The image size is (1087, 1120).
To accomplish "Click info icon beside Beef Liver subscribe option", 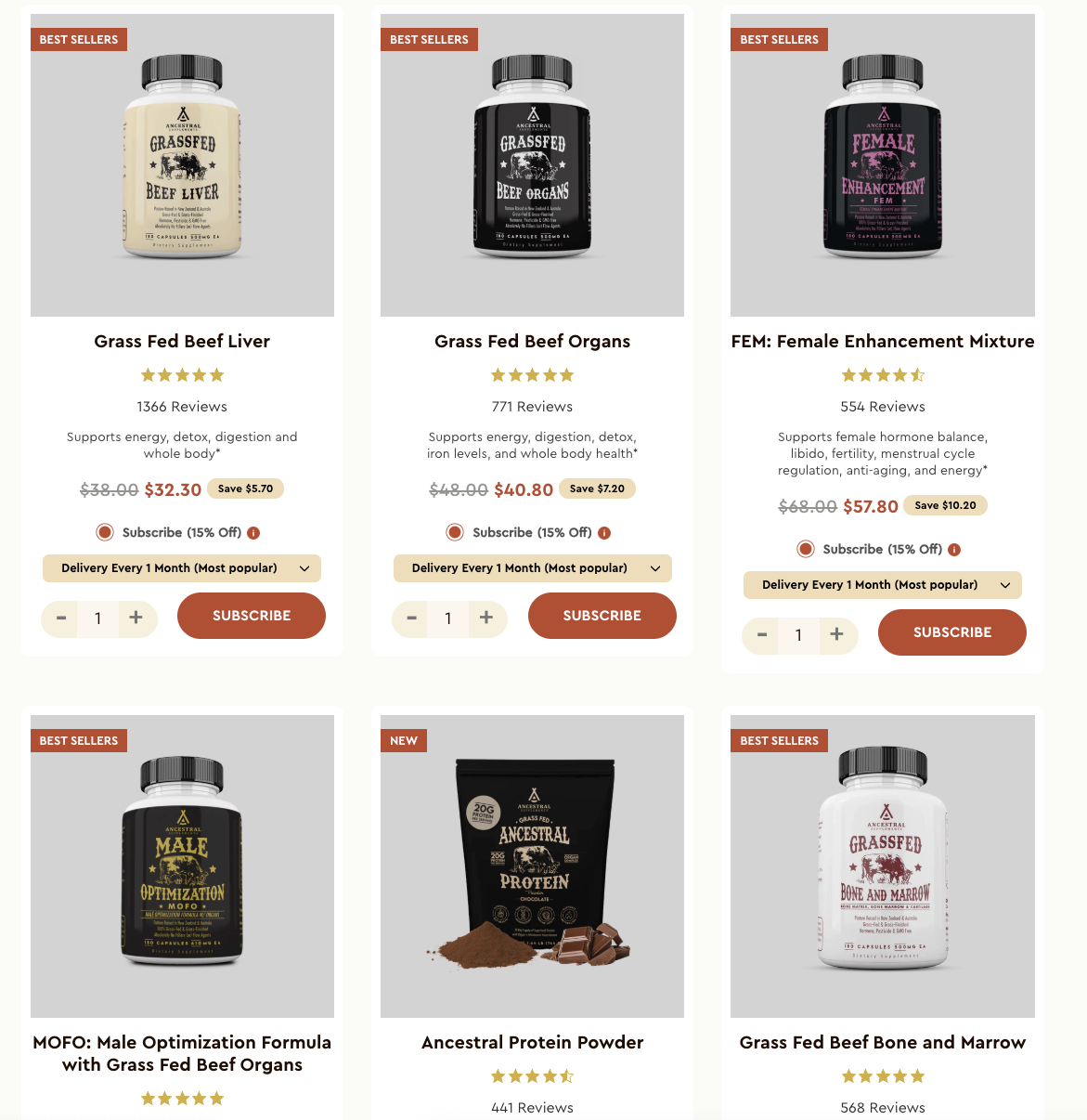I will click(x=253, y=533).
